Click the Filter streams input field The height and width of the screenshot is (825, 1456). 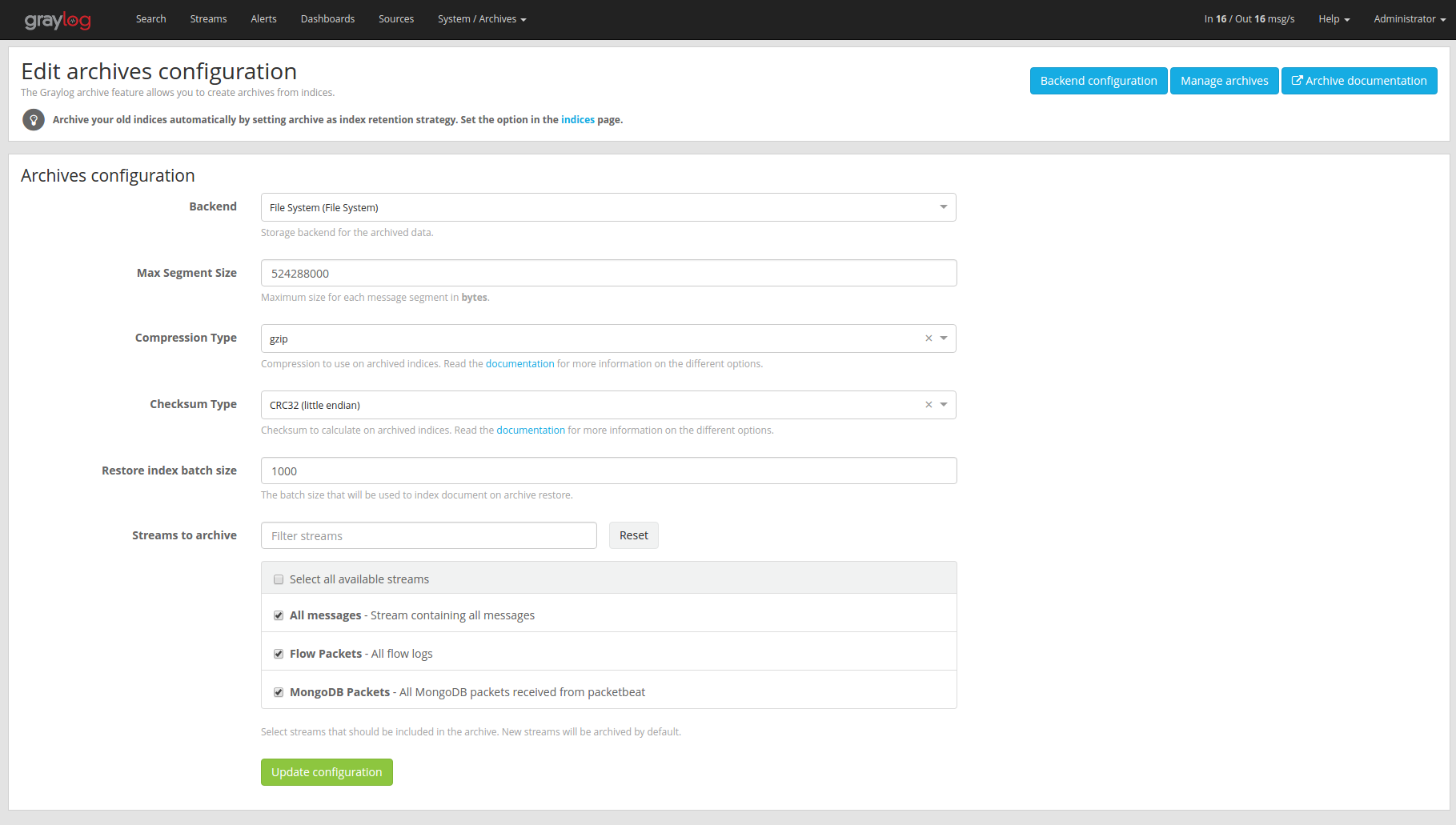428,535
